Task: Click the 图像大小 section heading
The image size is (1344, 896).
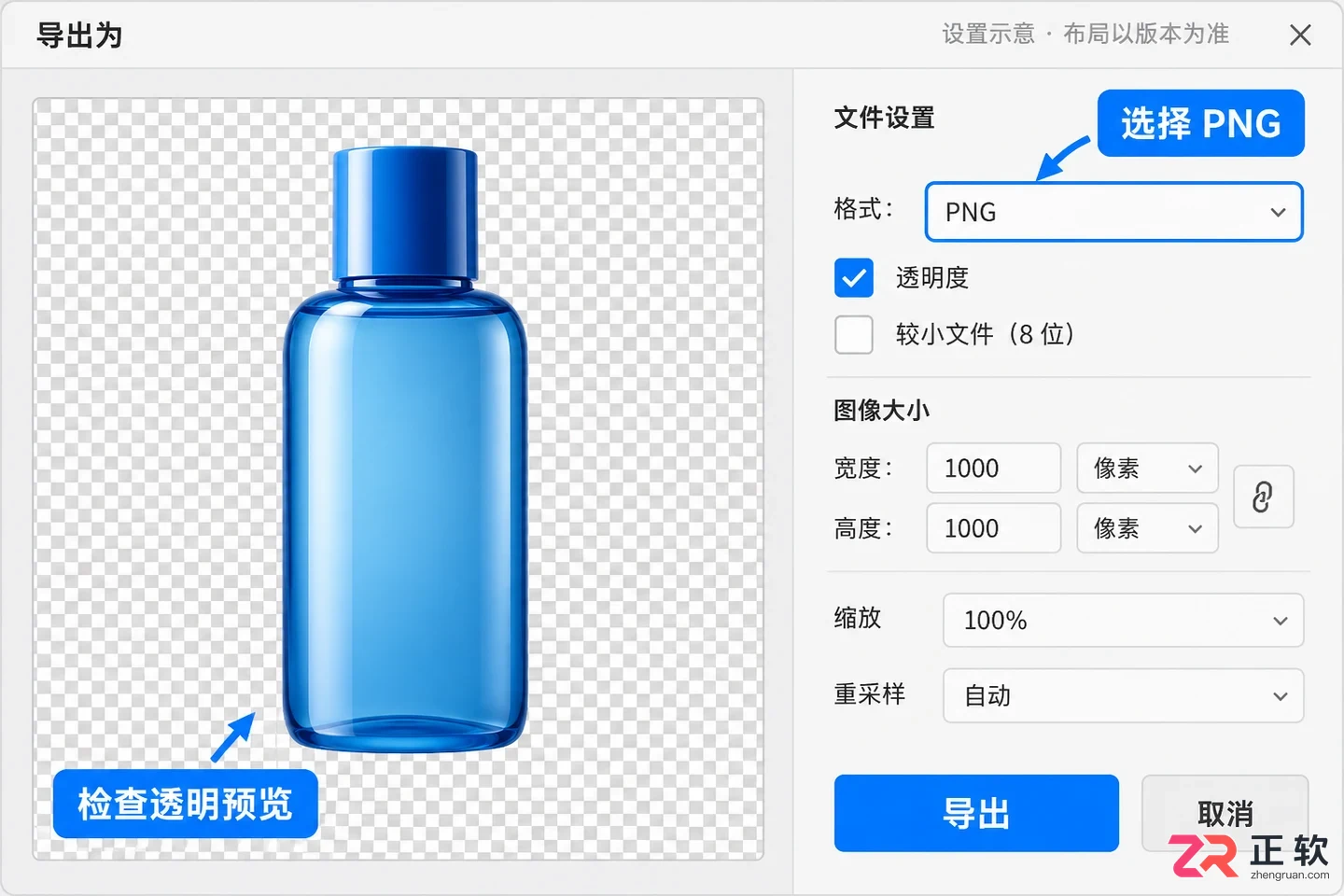Action: pos(881,410)
